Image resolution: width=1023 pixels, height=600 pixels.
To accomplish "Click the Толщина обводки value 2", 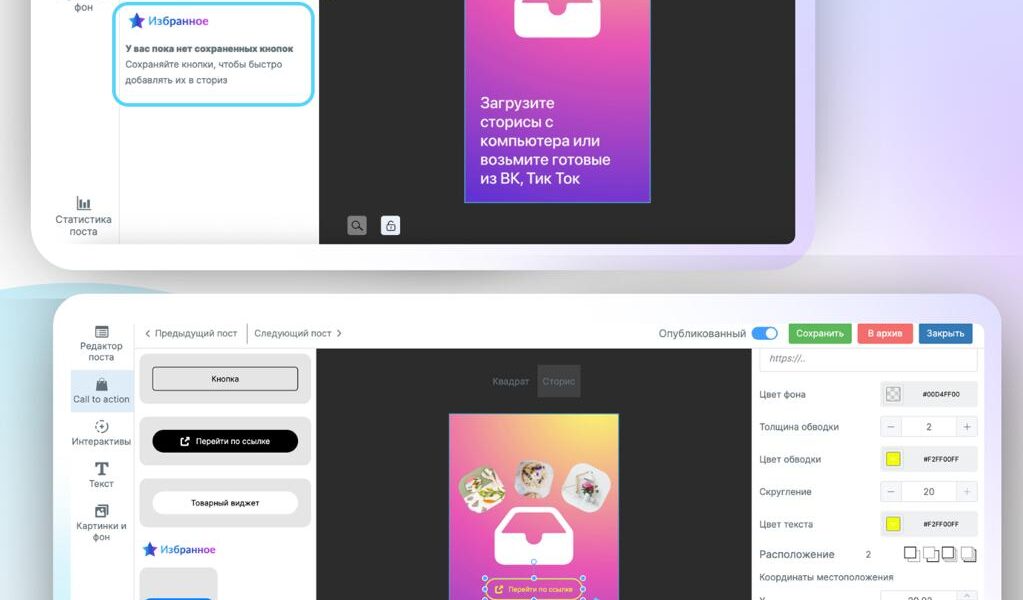I will [x=929, y=427].
